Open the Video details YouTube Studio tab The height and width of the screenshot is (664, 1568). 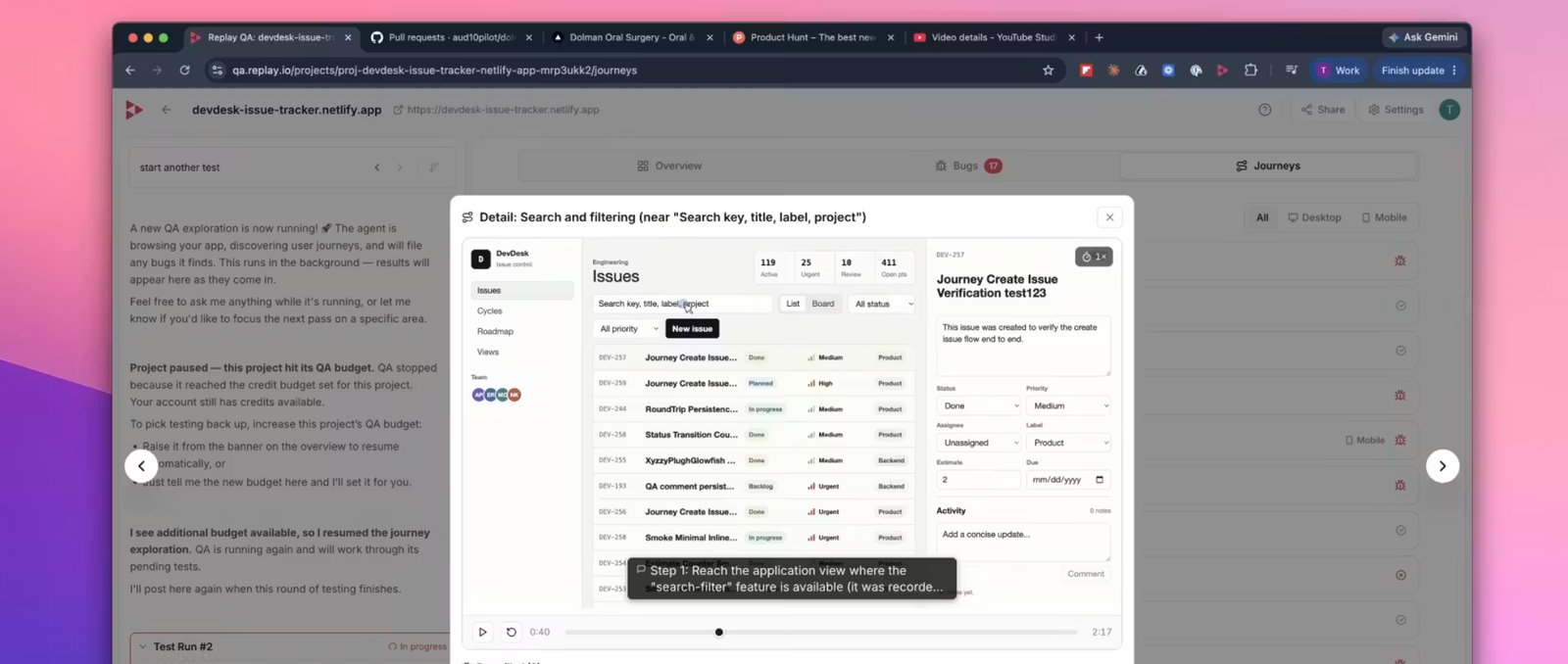pos(994,37)
